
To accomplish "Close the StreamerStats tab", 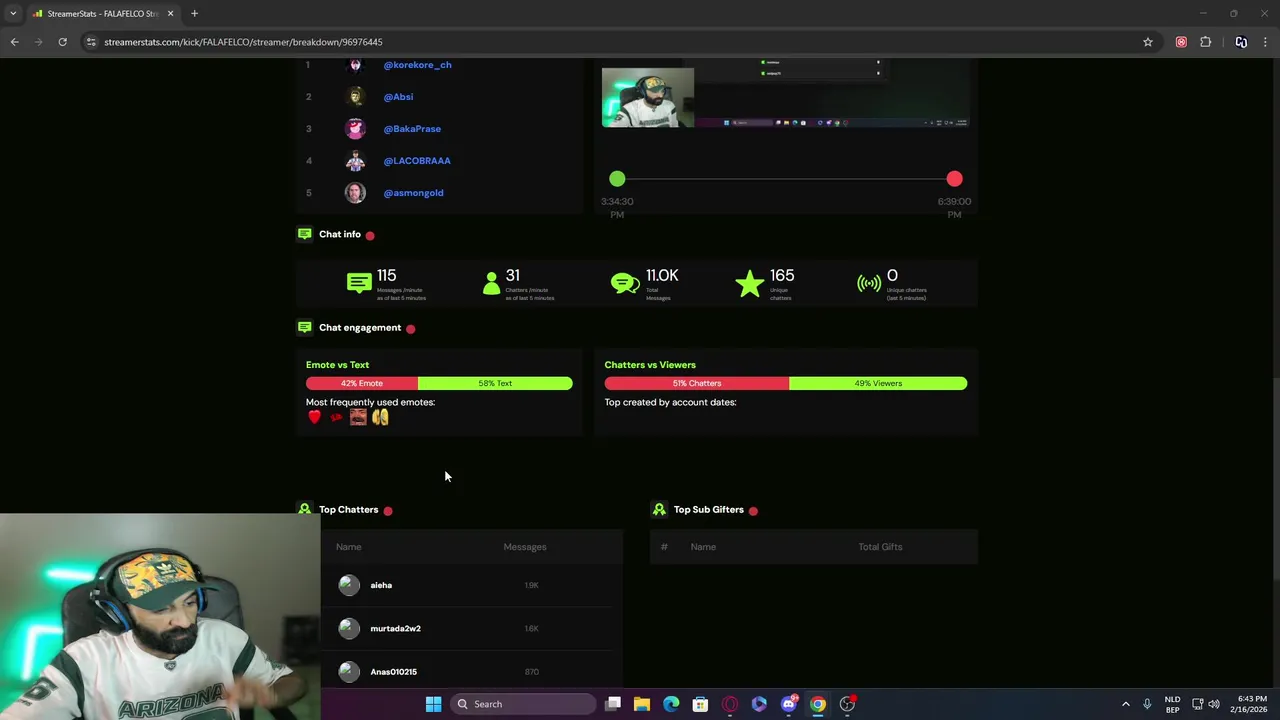I will (x=170, y=14).
